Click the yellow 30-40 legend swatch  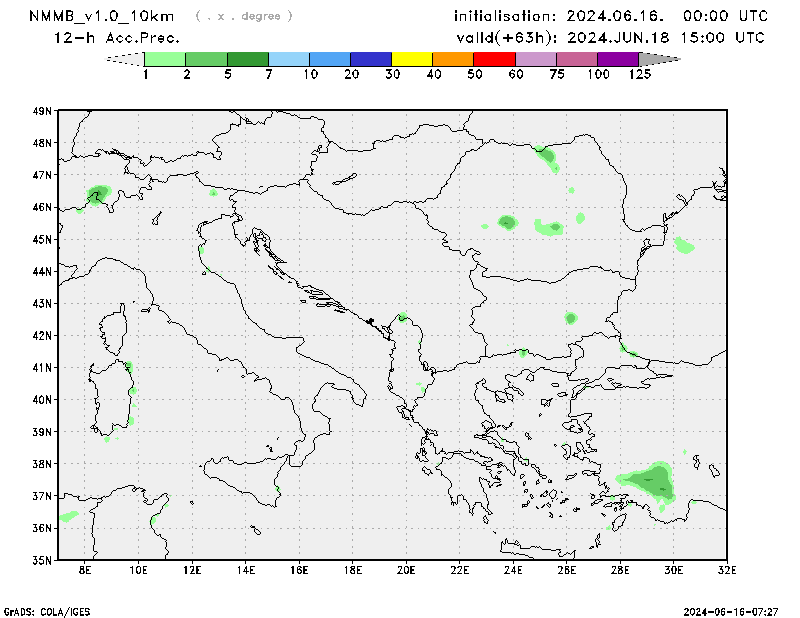[412, 59]
